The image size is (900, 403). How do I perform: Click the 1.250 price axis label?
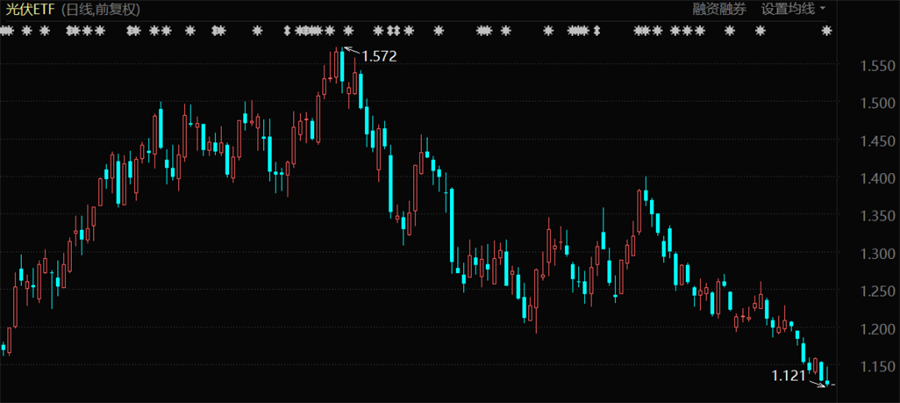tap(877, 292)
